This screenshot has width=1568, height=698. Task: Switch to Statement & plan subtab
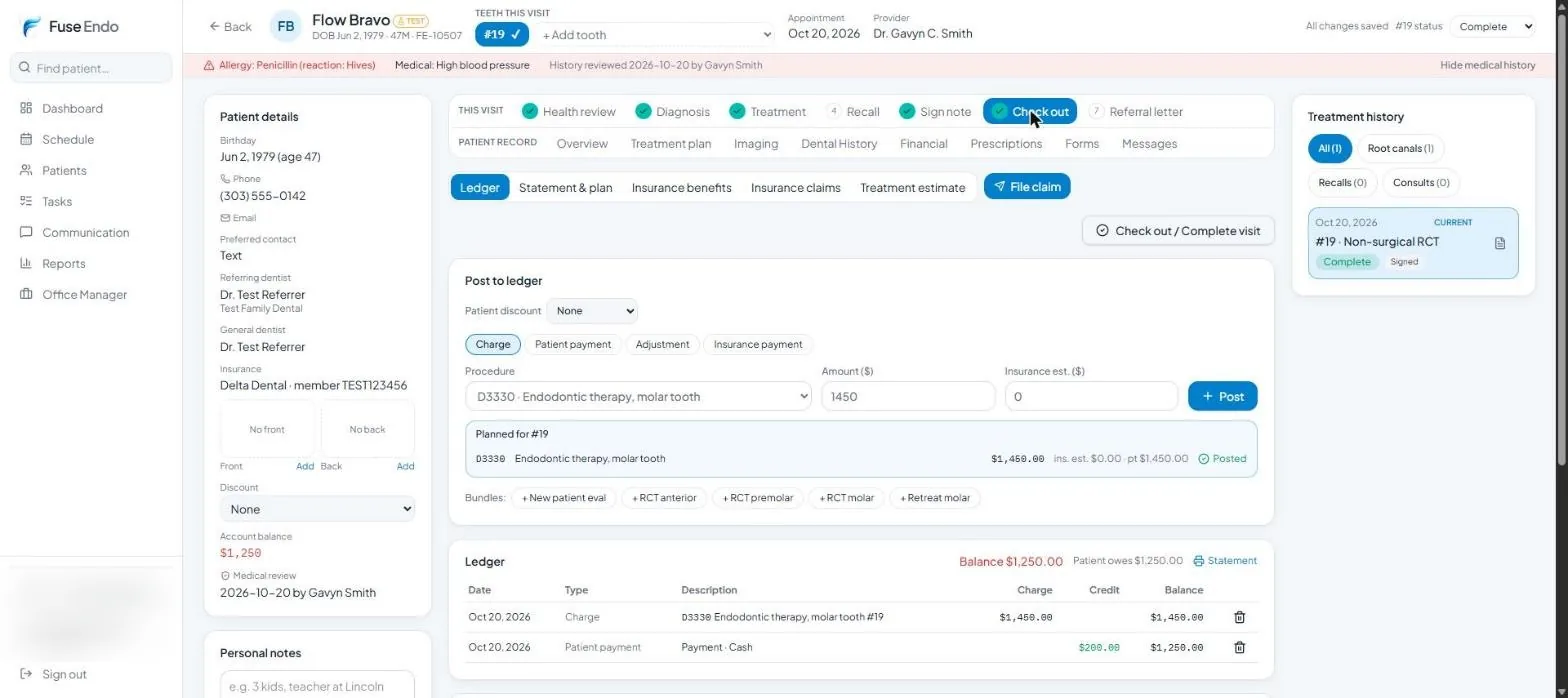566,187
